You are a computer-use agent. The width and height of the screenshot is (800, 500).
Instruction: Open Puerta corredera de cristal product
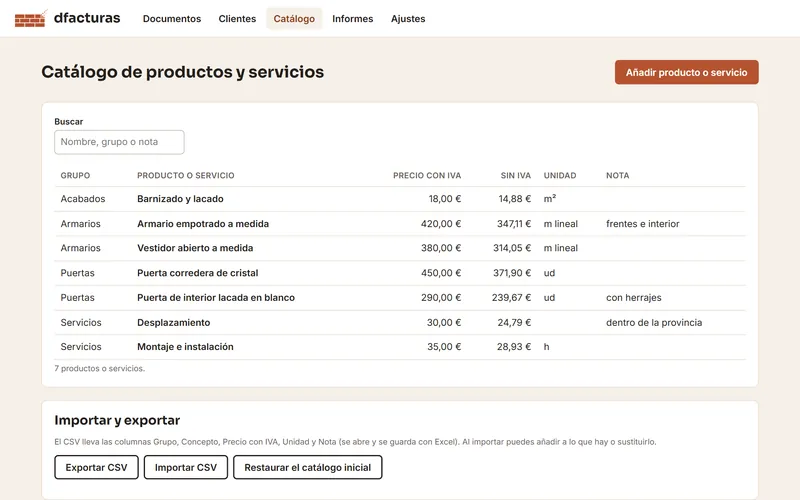click(400, 273)
